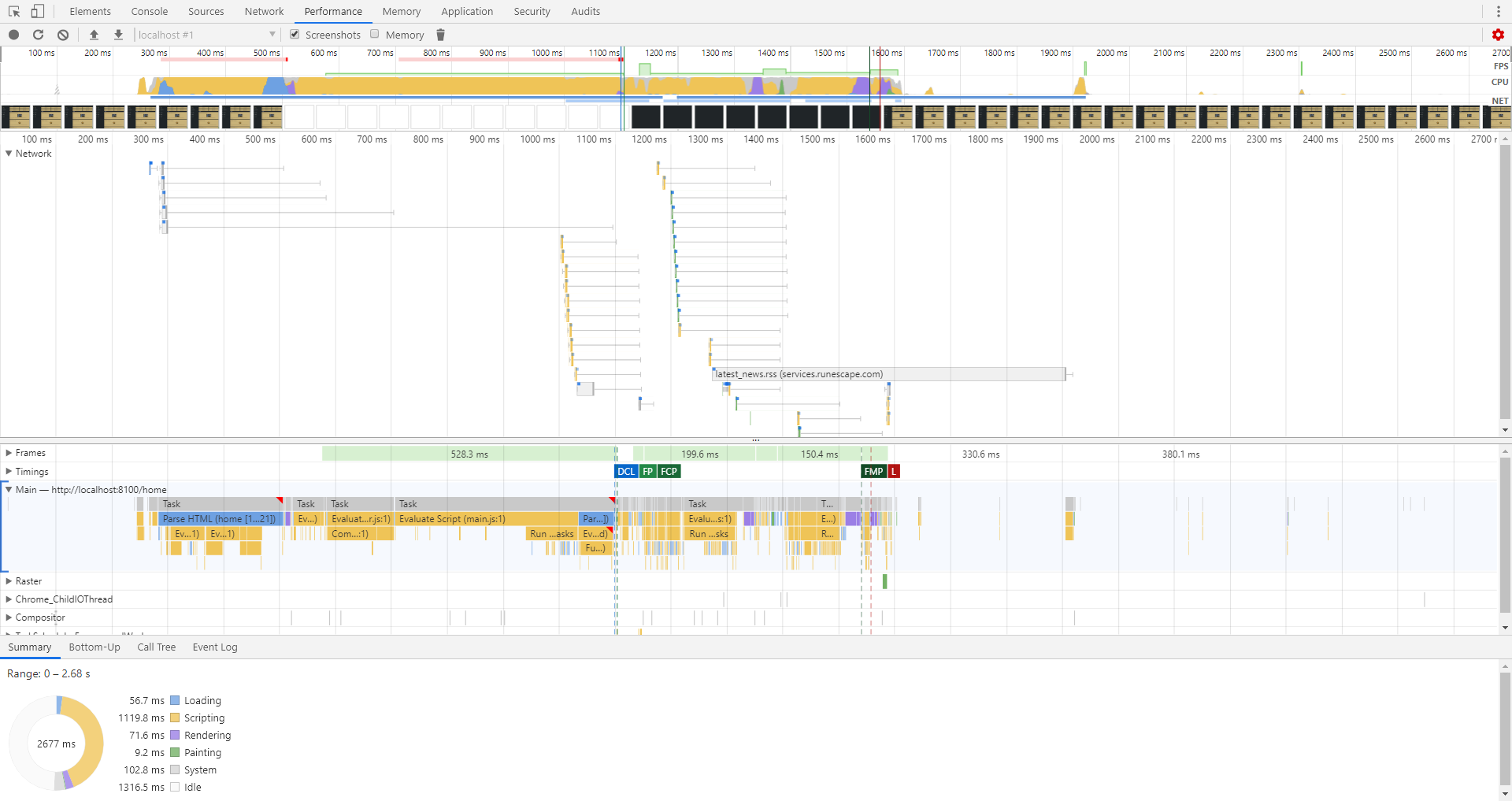The height and width of the screenshot is (801, 1512).
Task: Click the inspect element picker icon
Action: click(13, 12)
